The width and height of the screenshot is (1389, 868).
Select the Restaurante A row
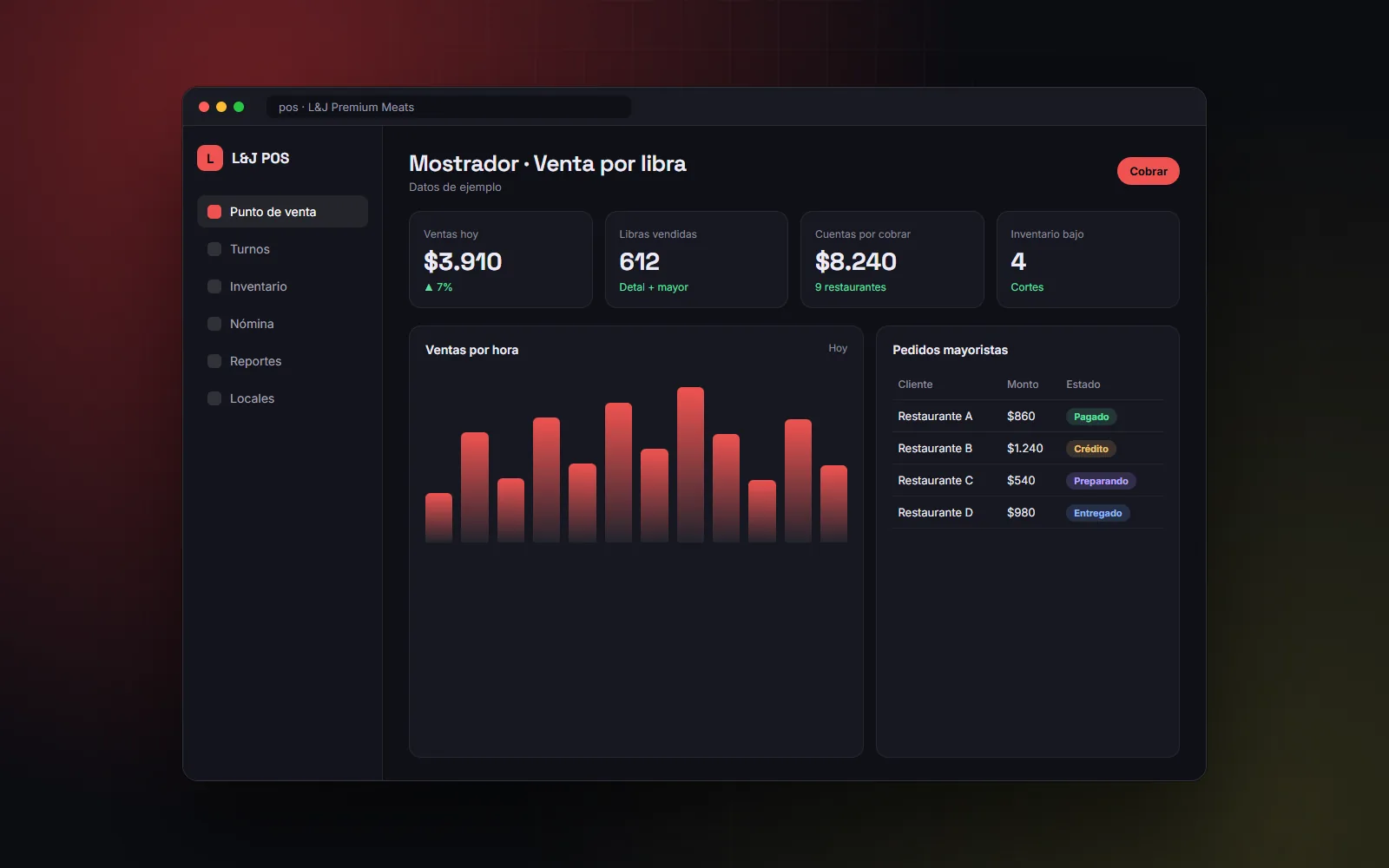click(1028, 417)
